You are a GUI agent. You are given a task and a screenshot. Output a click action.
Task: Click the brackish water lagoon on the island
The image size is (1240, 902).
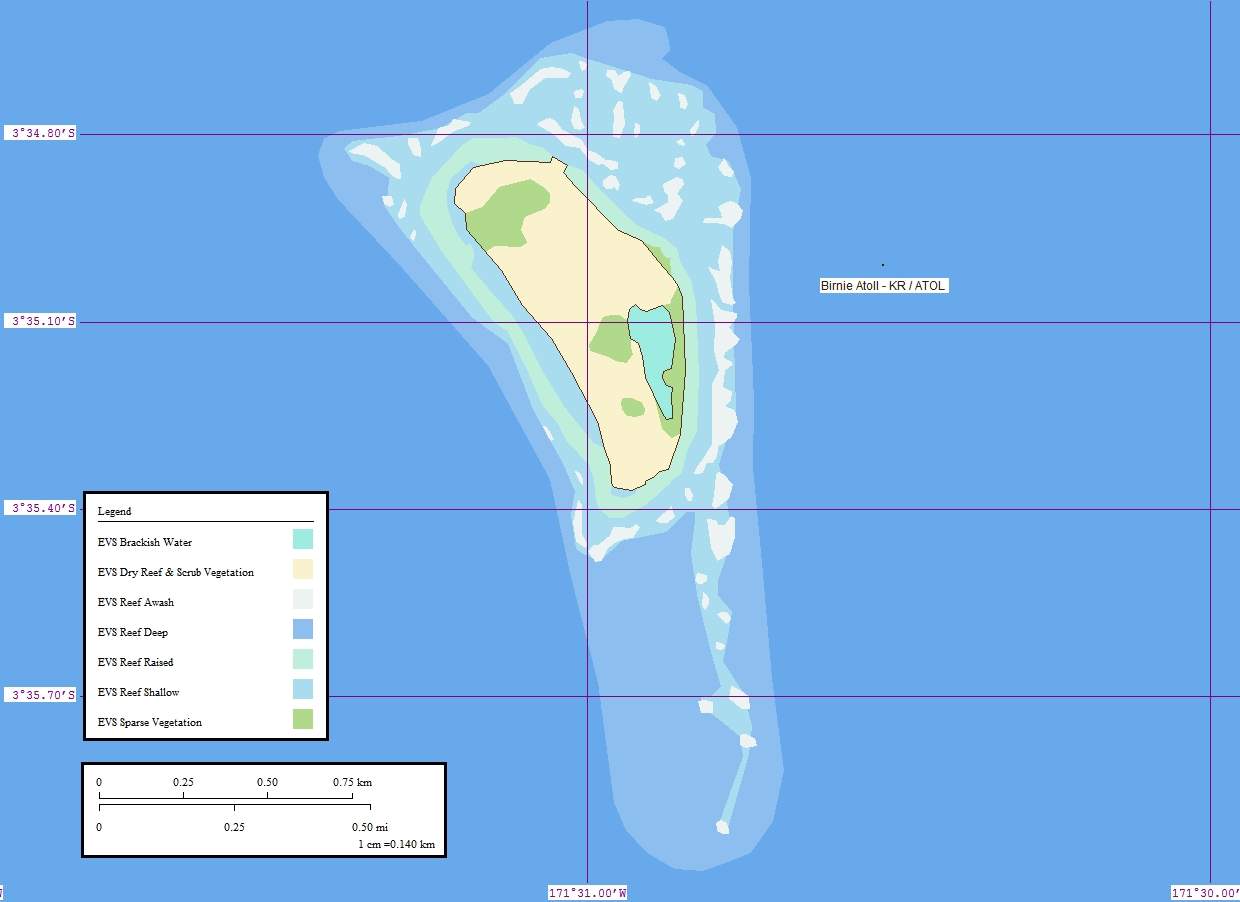pyautogui.click(x=652, y=345)
